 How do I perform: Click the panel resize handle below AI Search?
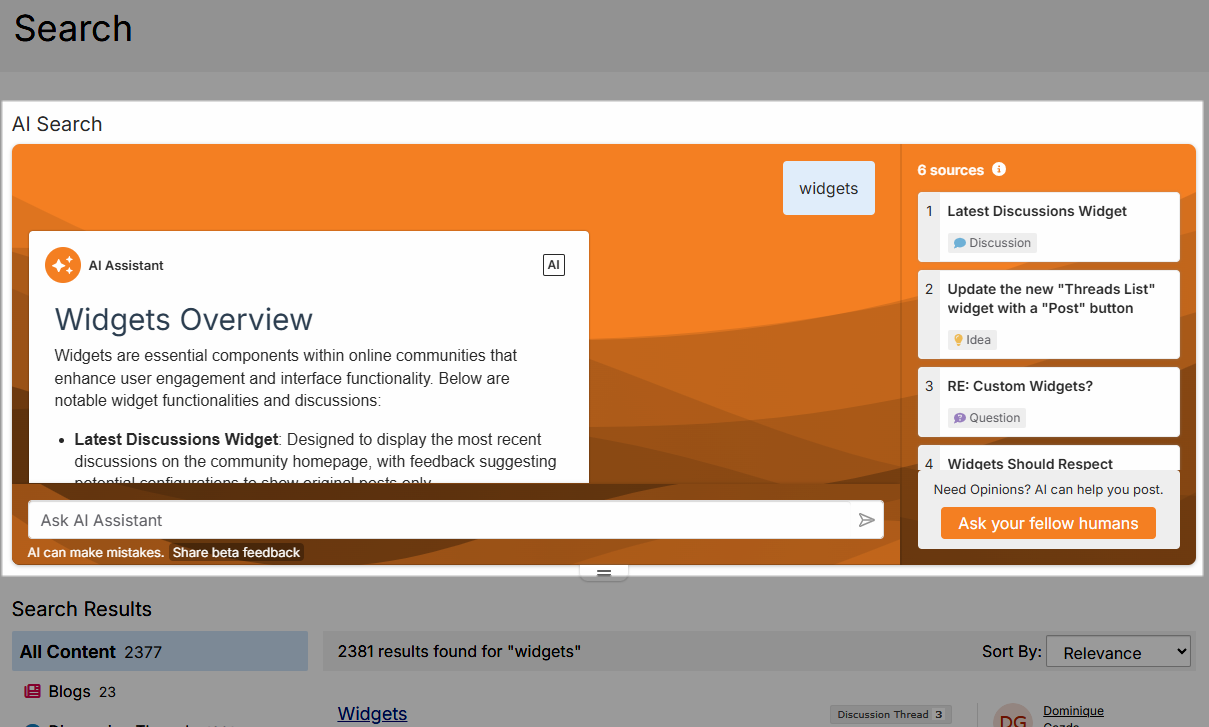pos(604,573)
